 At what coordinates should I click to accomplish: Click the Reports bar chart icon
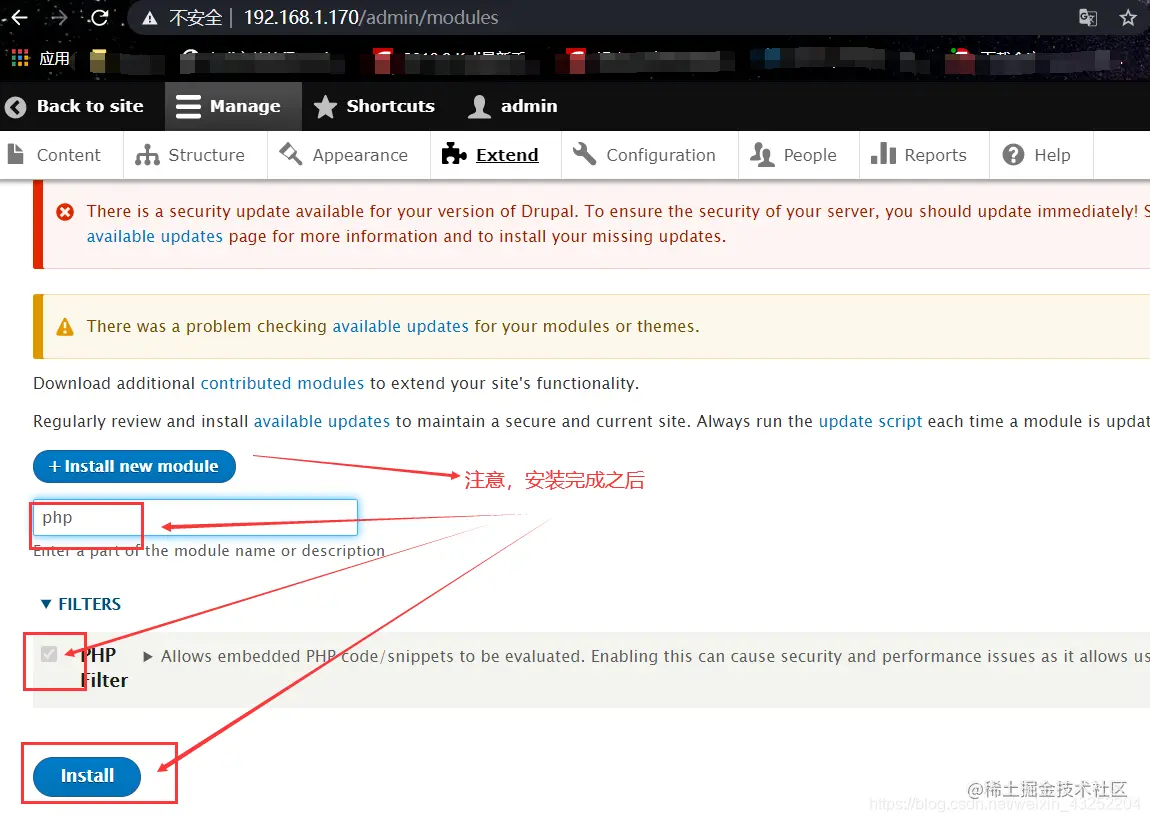tap(883, 154)
